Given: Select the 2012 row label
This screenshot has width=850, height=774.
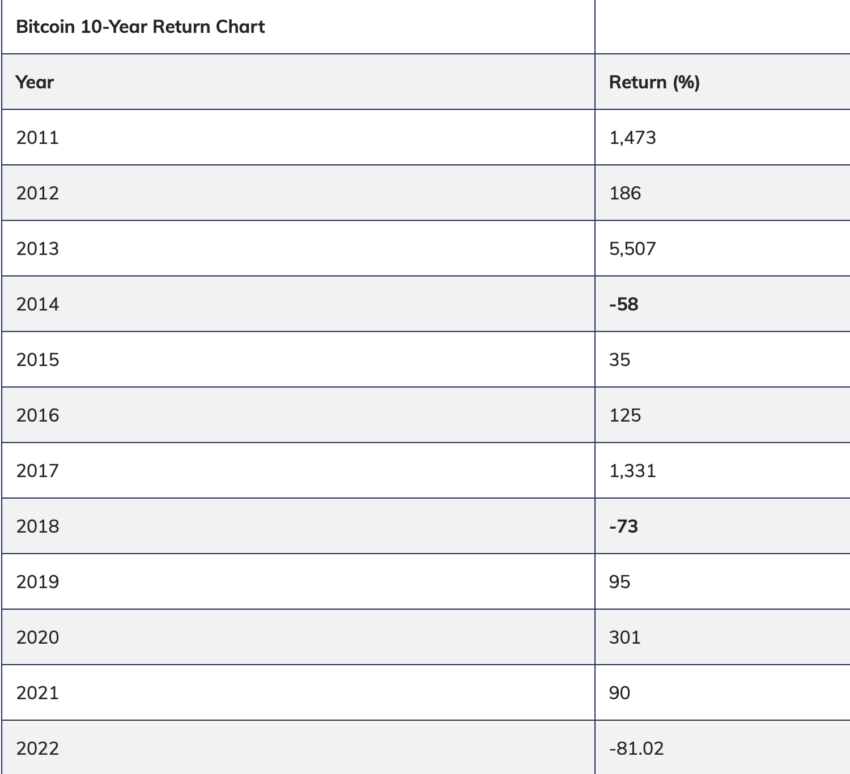Looking at the screenshot, I should coord(37,194).
